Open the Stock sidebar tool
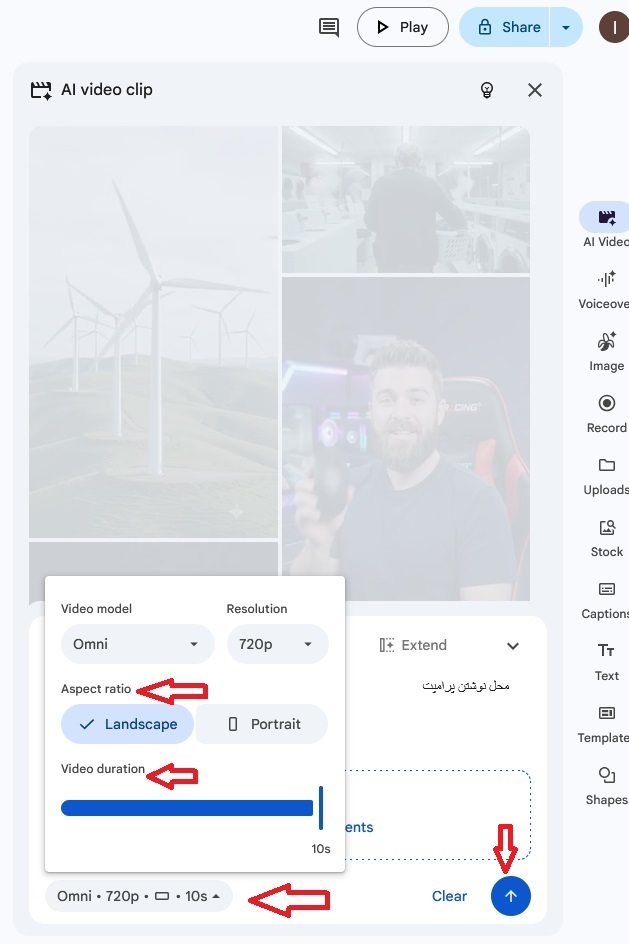629x944 pixels. click(606, 538)
